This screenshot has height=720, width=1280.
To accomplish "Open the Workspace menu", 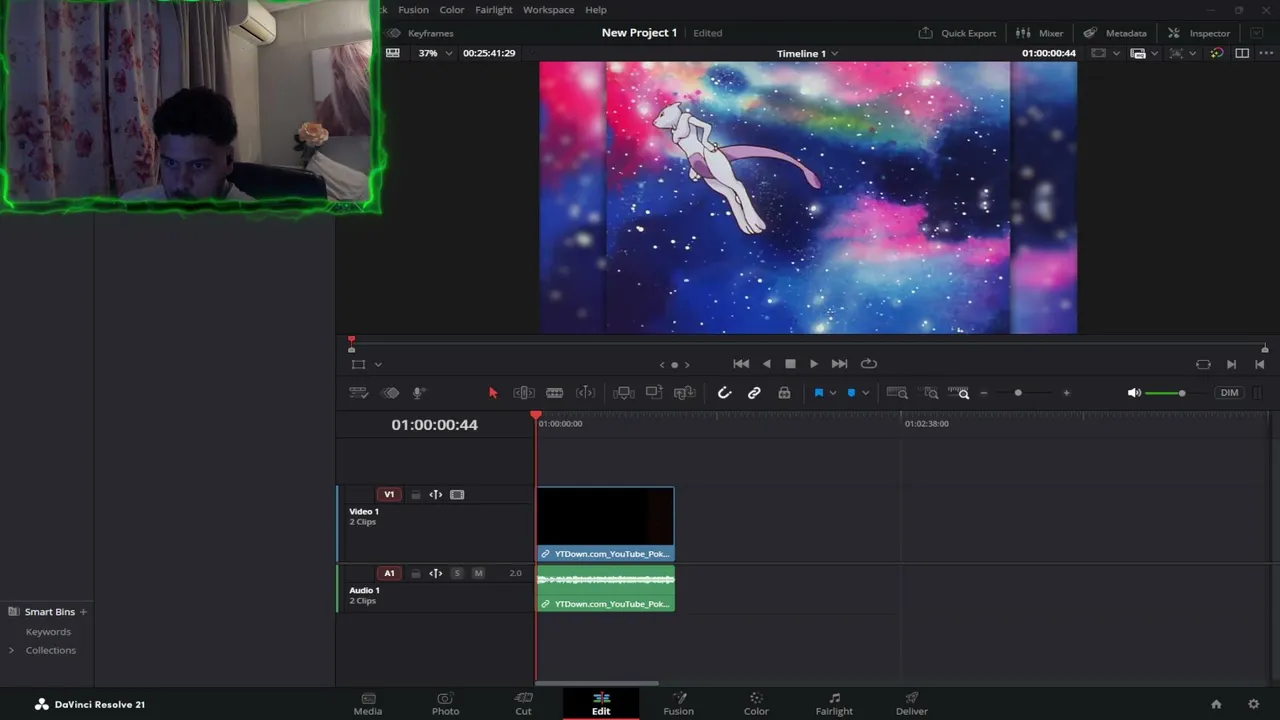I will point(548,10).
